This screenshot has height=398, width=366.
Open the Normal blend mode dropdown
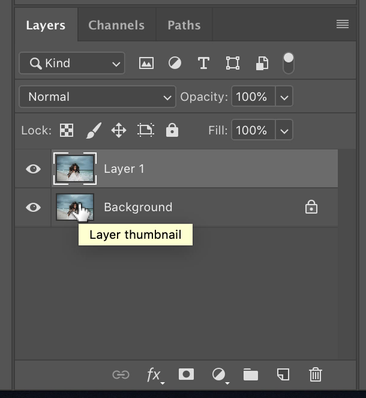point(97,97)
